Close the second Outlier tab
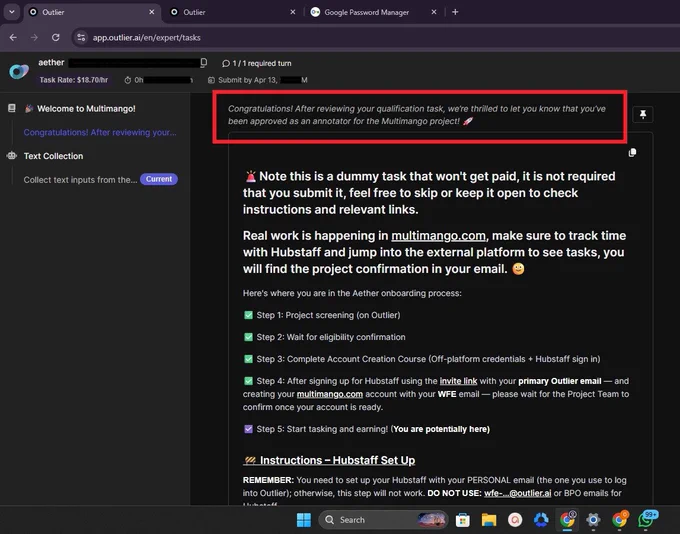680x534 pixels. [293, 12]
